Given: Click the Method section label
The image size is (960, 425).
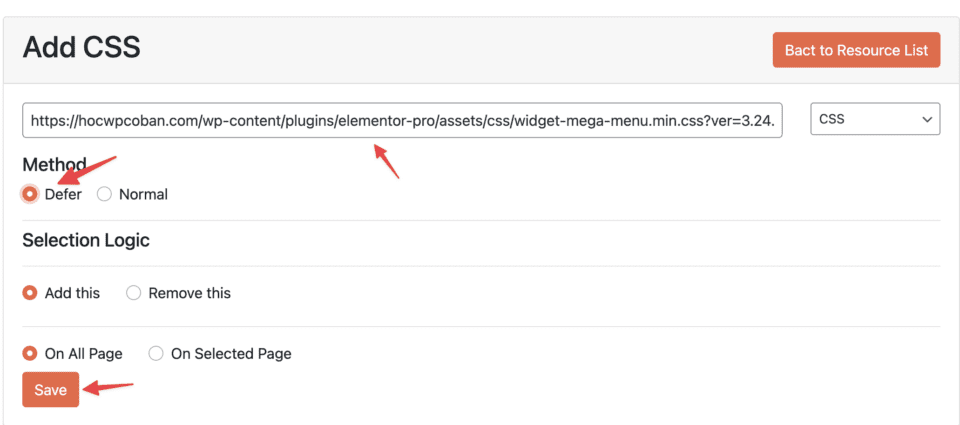Looking at the screenshot, I should click(x=54, y=164).
